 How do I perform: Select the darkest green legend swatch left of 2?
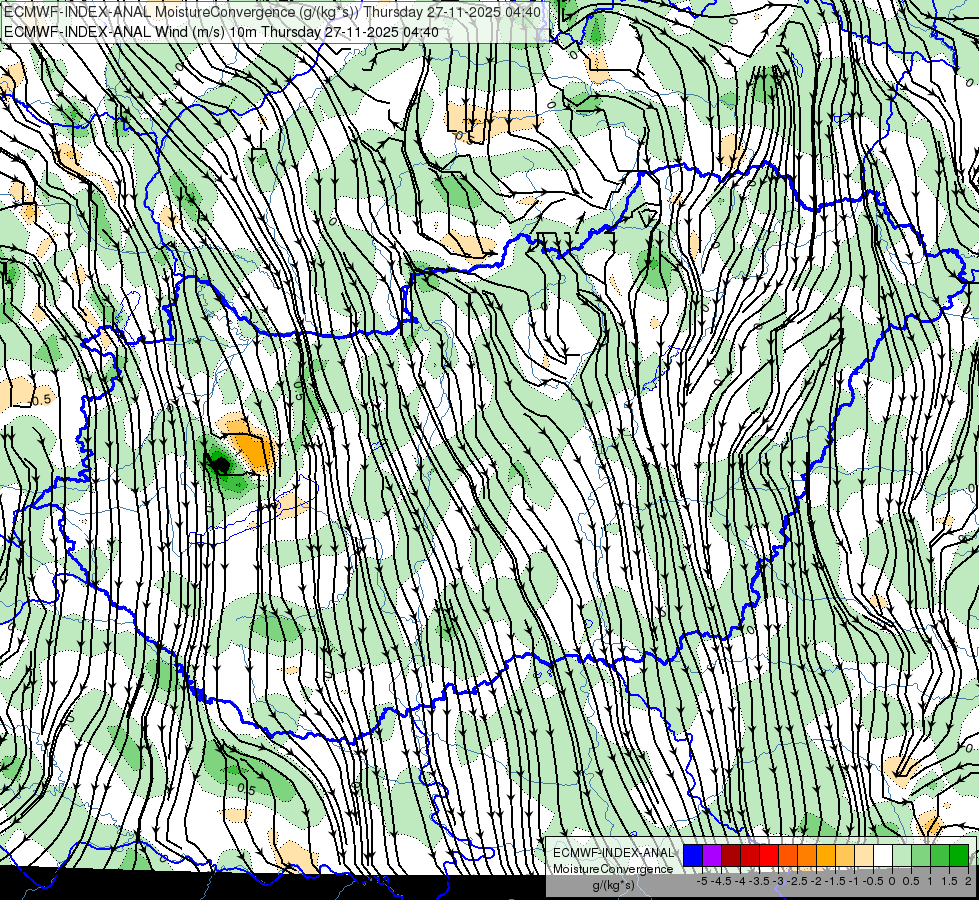click(959, 855)
